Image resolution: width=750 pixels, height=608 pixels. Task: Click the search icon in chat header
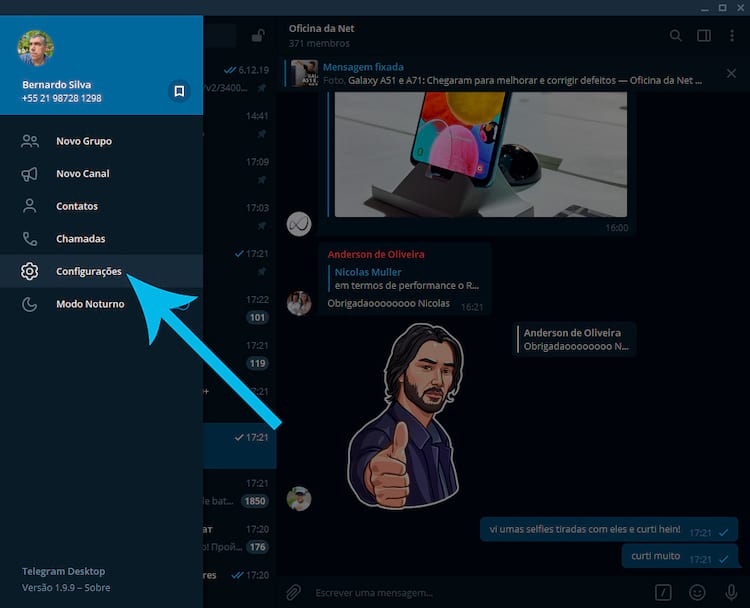pos(676,36)
